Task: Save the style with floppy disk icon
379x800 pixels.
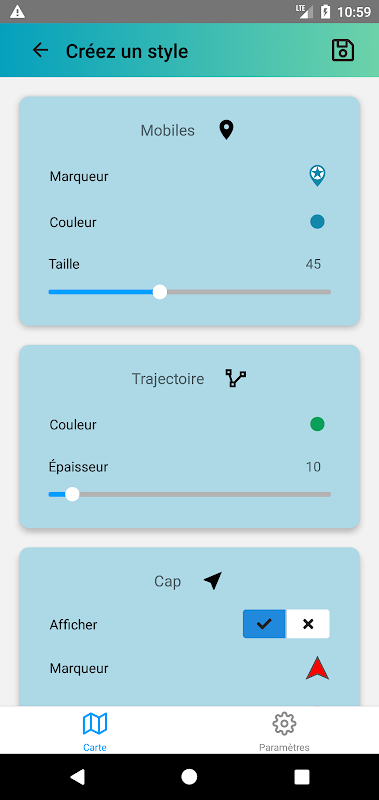Action: coord(343,50)
